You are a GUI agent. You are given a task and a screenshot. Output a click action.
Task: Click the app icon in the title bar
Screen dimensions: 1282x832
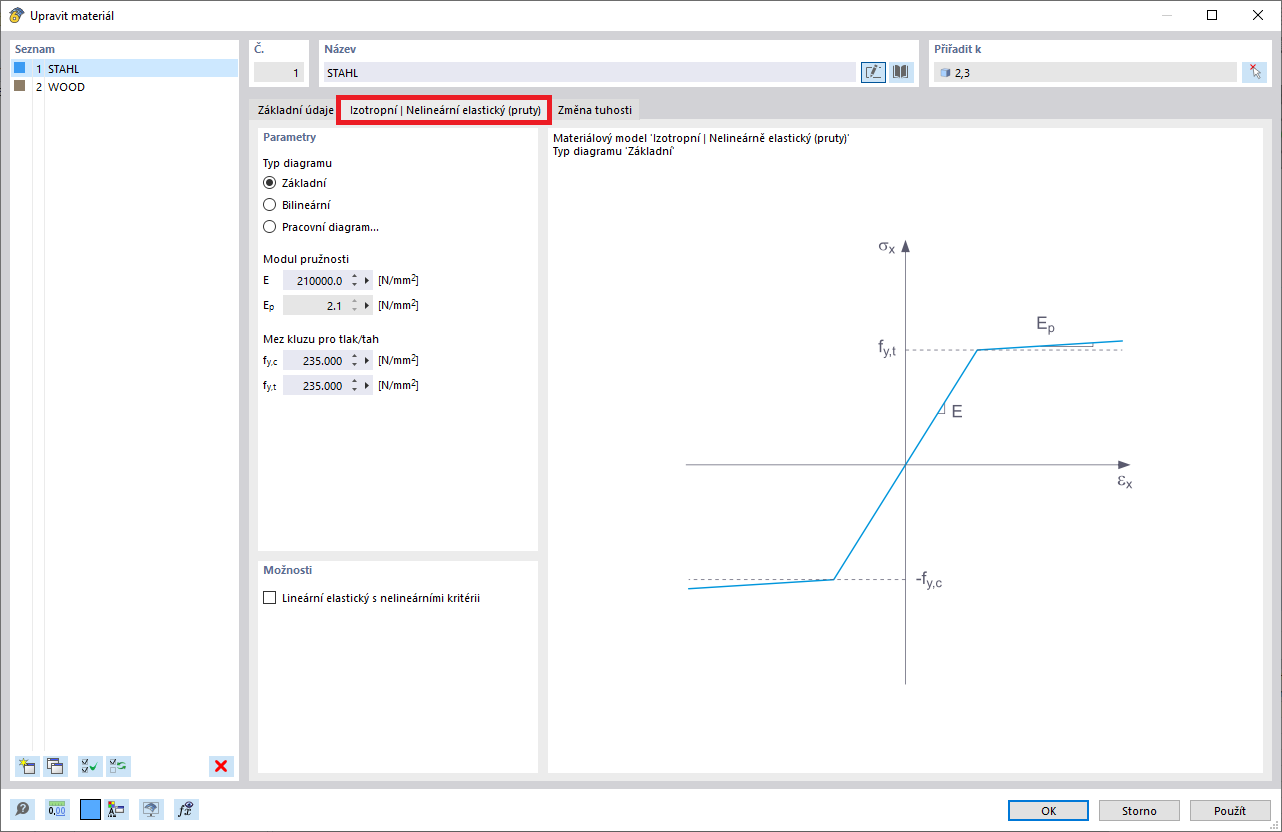point(16,15)
